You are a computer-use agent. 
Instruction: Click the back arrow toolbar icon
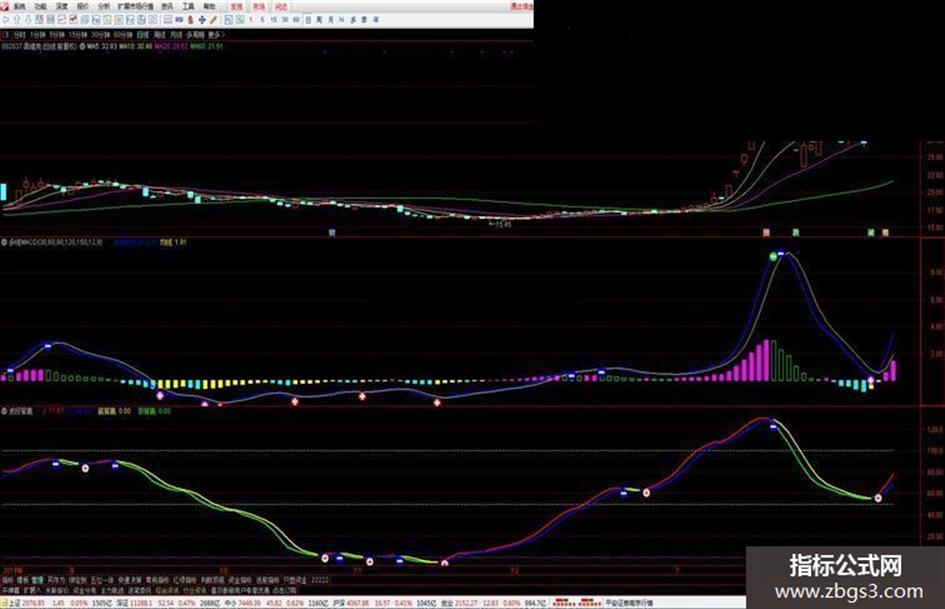click(6, 20)
